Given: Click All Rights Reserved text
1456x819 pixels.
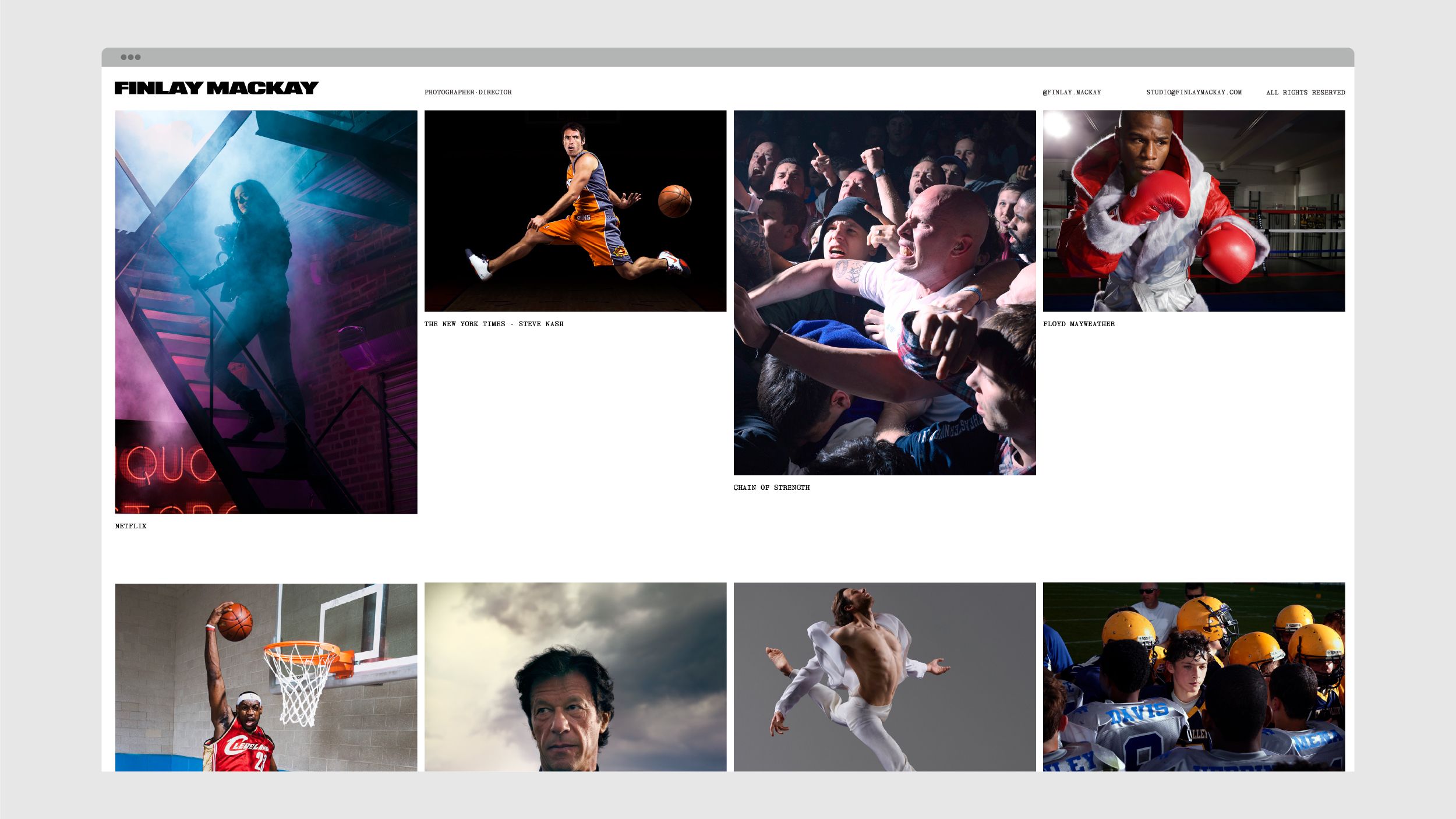Looking at the screenshot, I should tap(1305, 92).
